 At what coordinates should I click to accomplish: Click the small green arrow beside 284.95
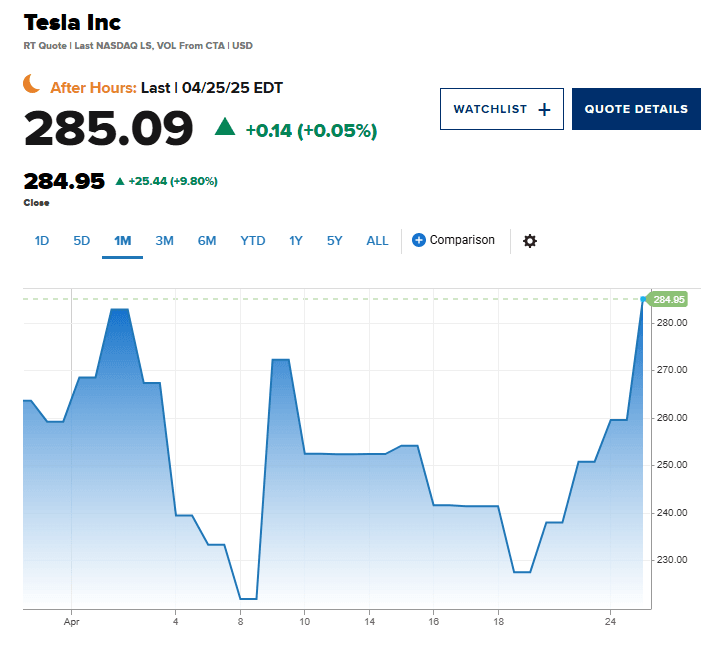(120, 181)
